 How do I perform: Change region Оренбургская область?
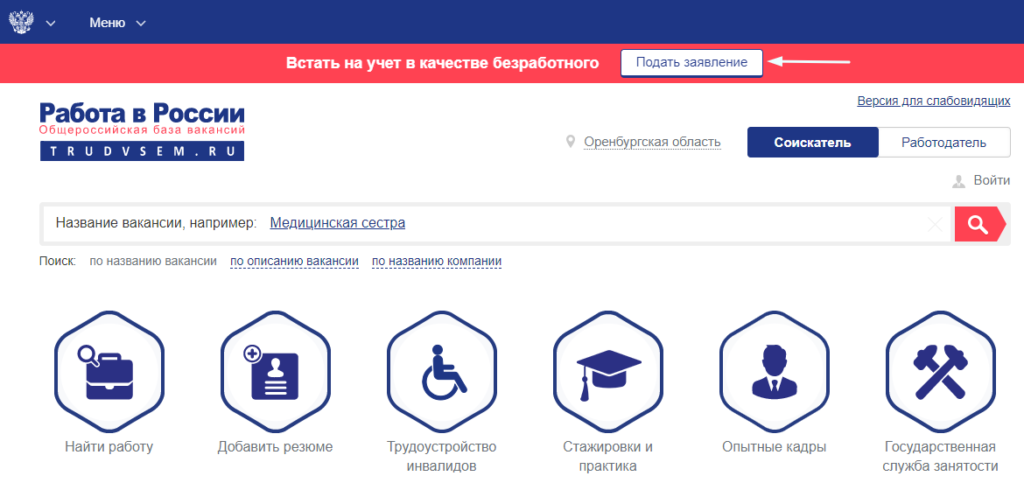click(651, 142)
